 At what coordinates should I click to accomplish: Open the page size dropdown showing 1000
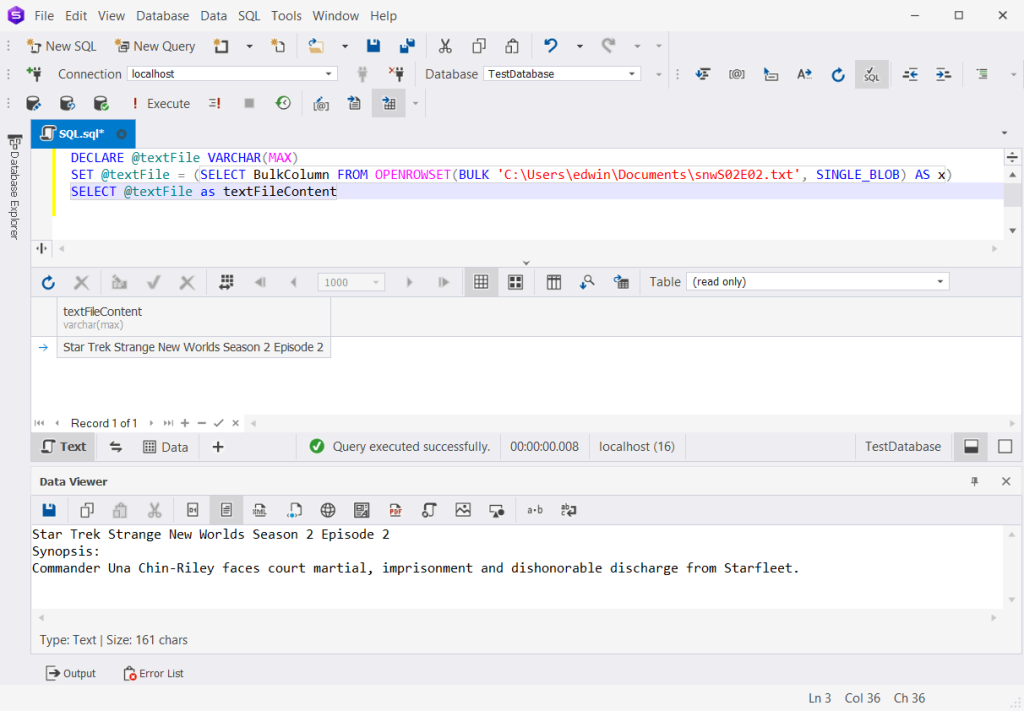351,282
